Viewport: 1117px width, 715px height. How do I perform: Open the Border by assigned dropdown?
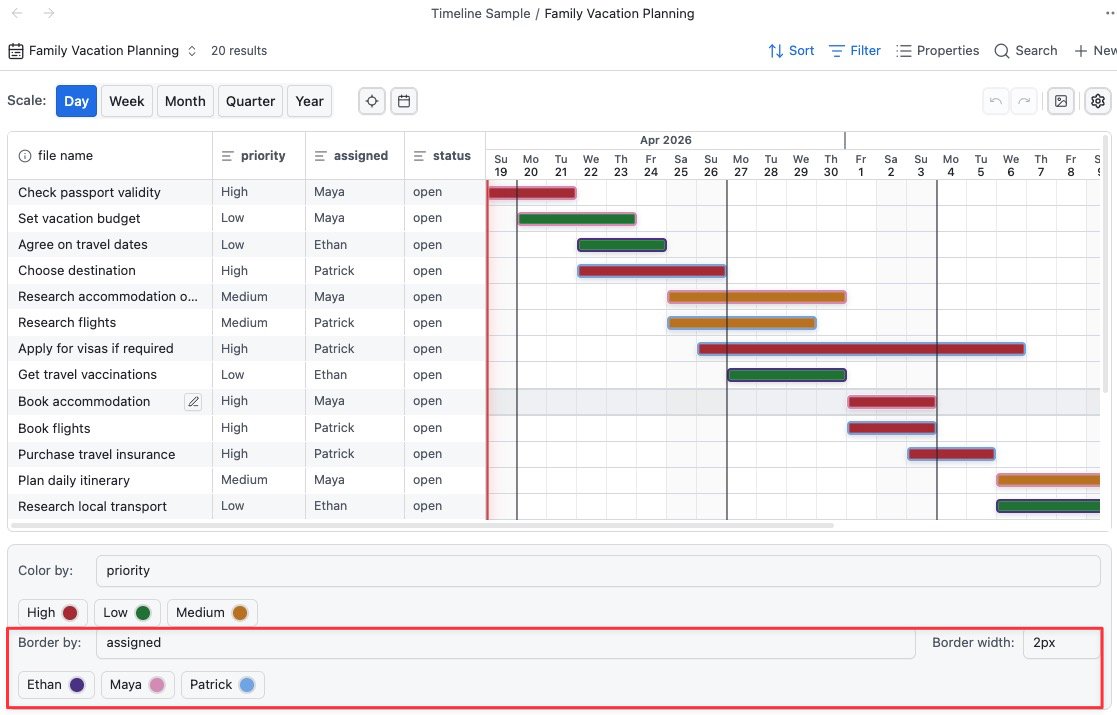(x=506, y=643)
